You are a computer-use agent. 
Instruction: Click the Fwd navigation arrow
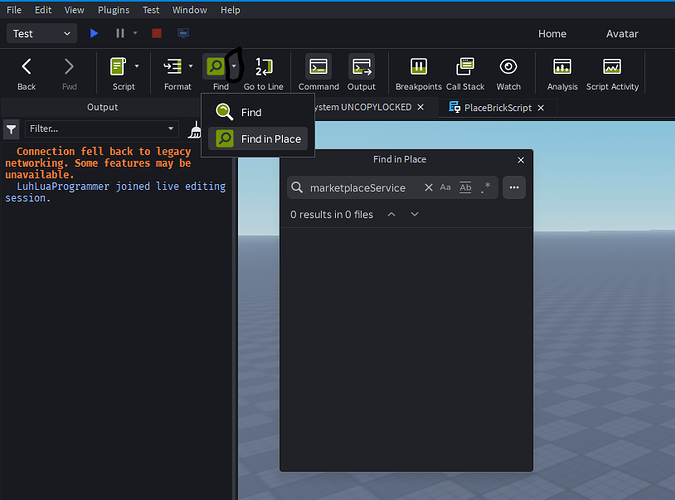pyautogui.click(x=69, y=73)
